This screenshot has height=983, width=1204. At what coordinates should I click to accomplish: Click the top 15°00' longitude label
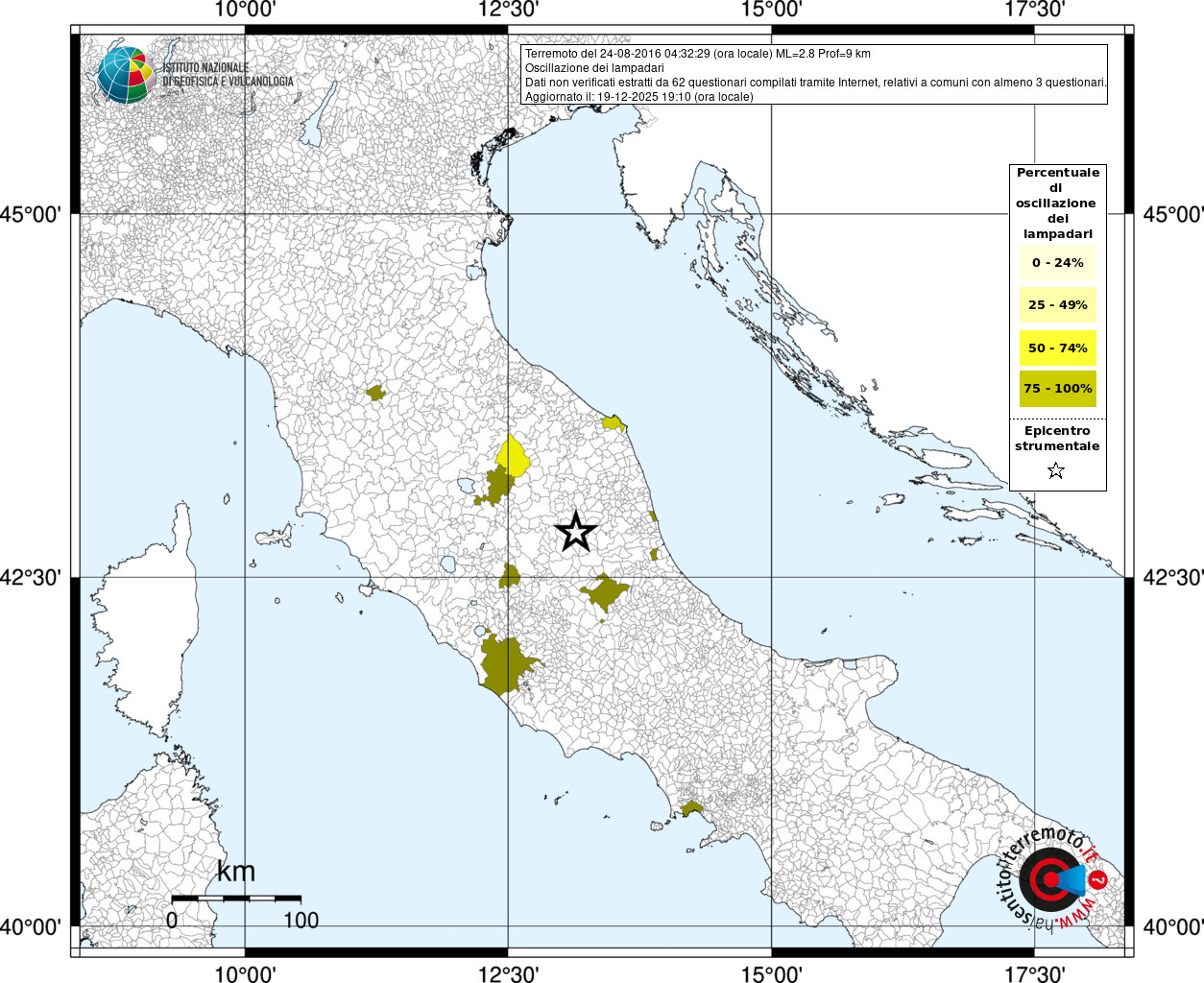coord(772,10)
